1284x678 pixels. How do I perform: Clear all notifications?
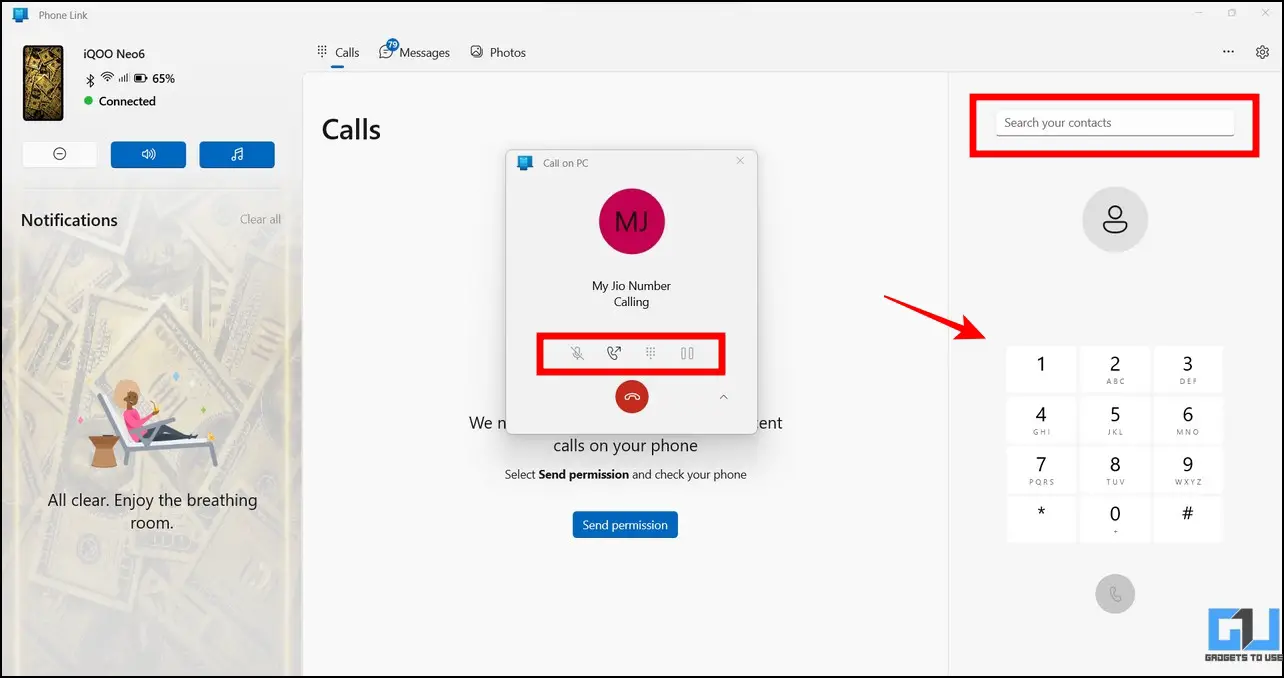[260, 219]
